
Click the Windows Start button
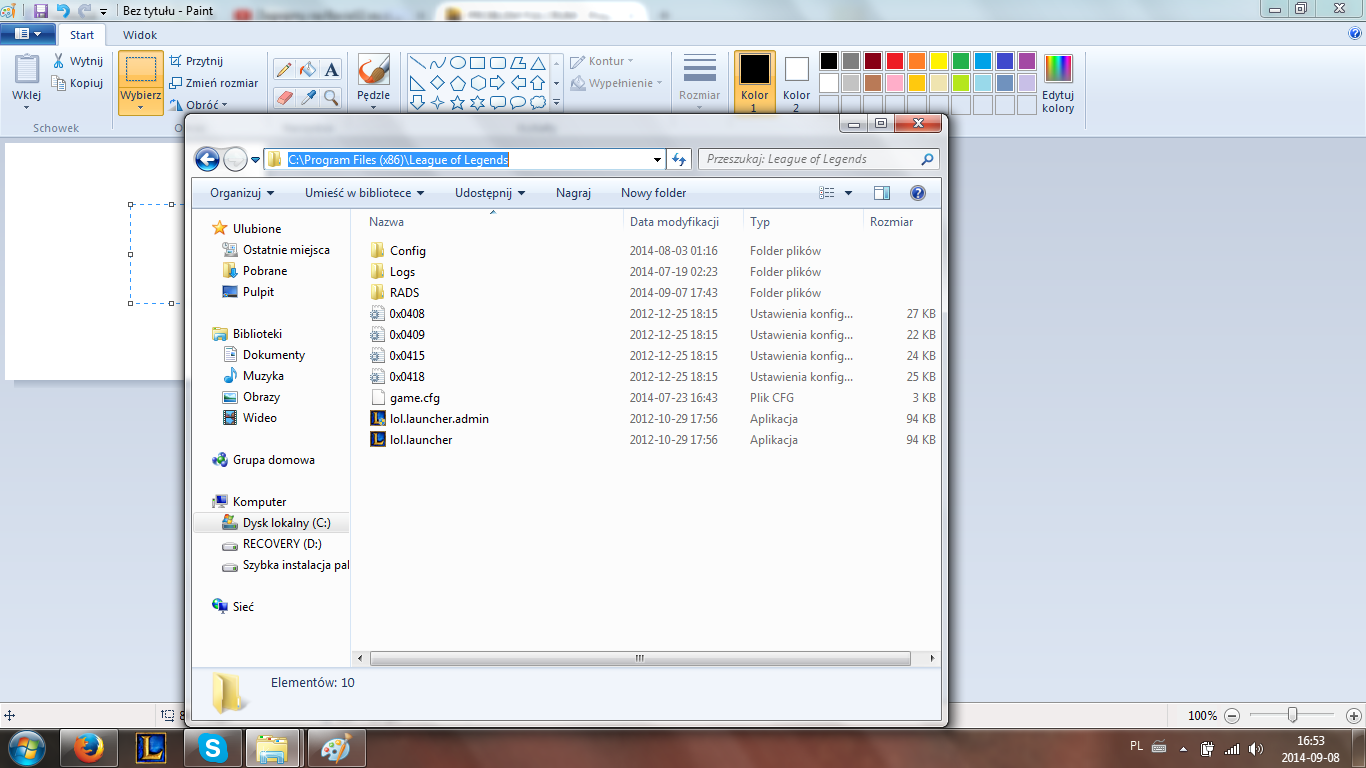pyautogui.click(x=27, y=747)
